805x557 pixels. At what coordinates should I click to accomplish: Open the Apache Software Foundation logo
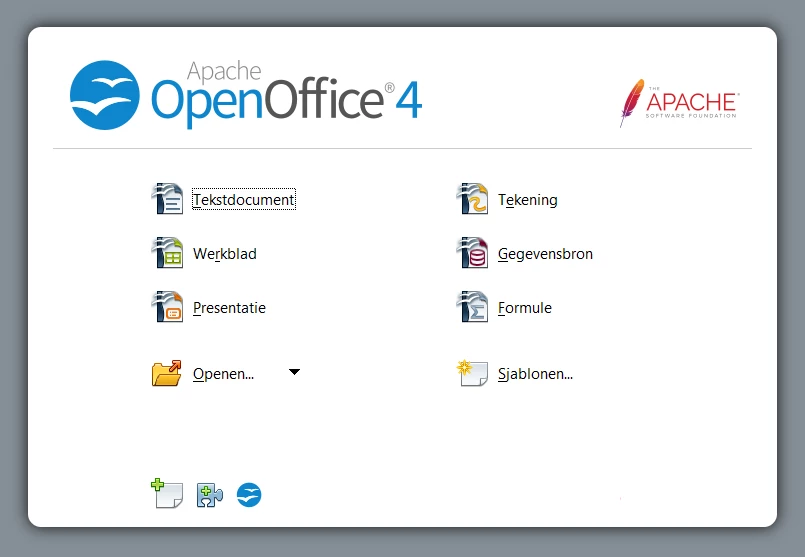click(x=679, y=103)
